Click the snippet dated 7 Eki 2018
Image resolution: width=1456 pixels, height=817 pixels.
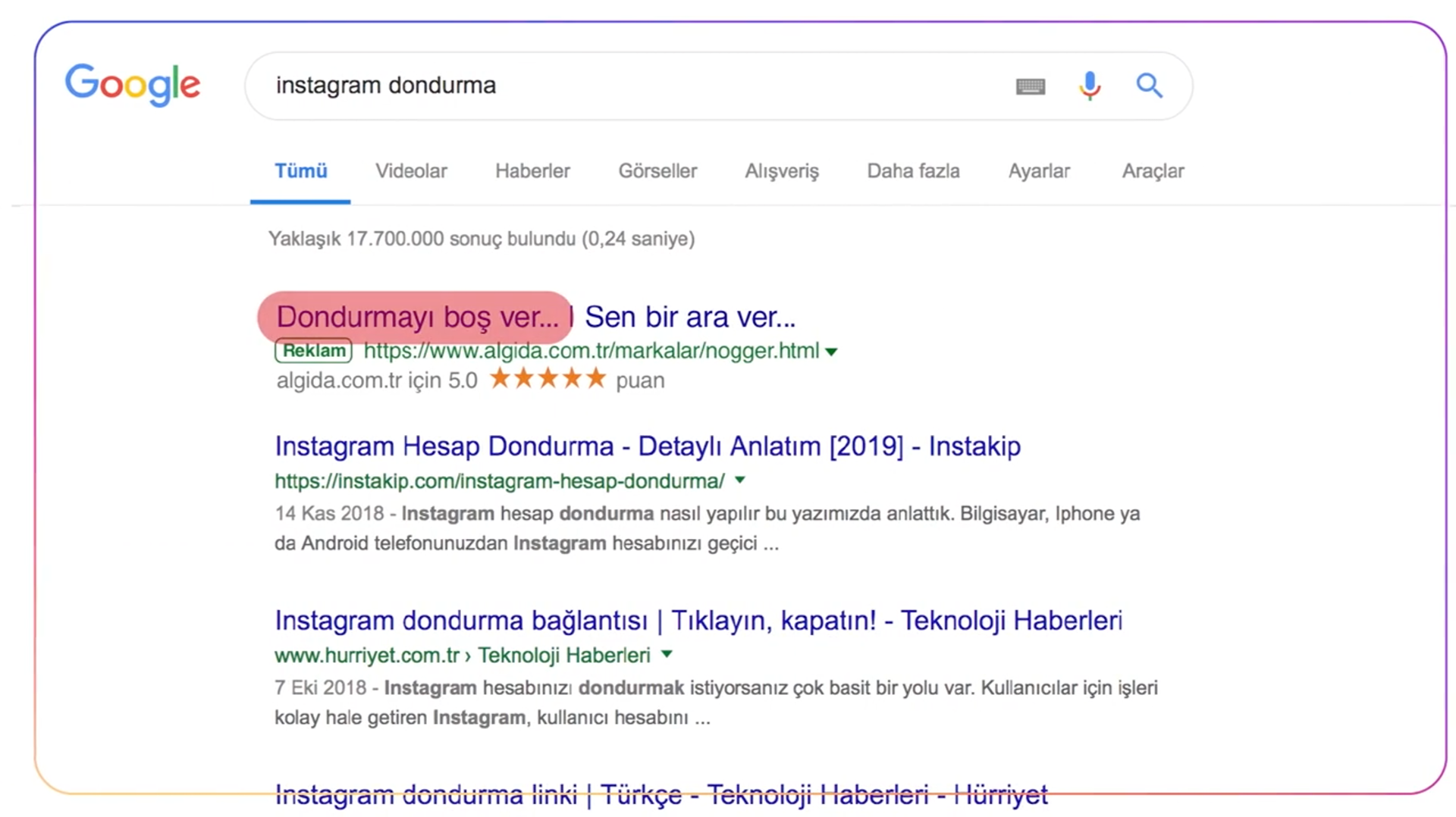[716, 703]
